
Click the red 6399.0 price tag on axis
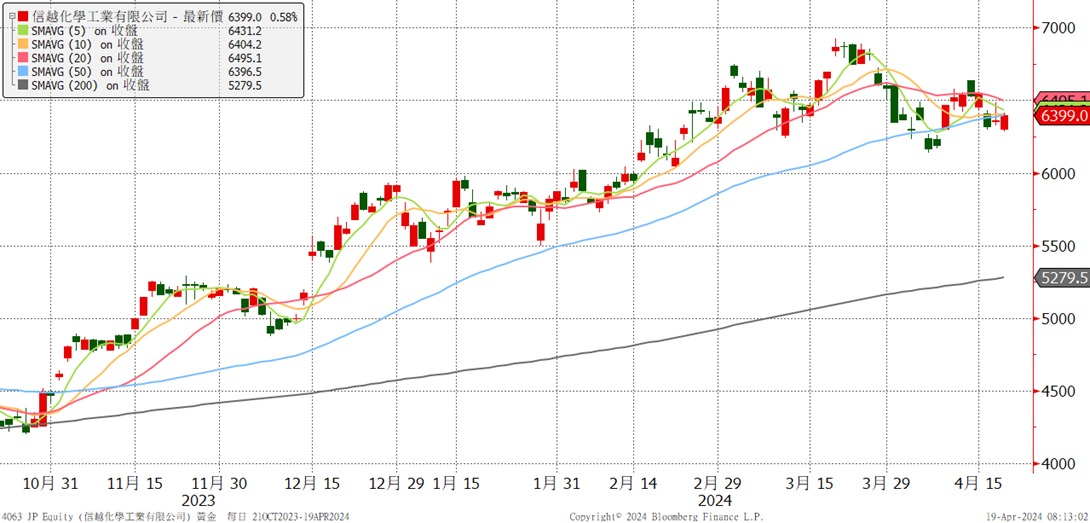pos(1064,115)
